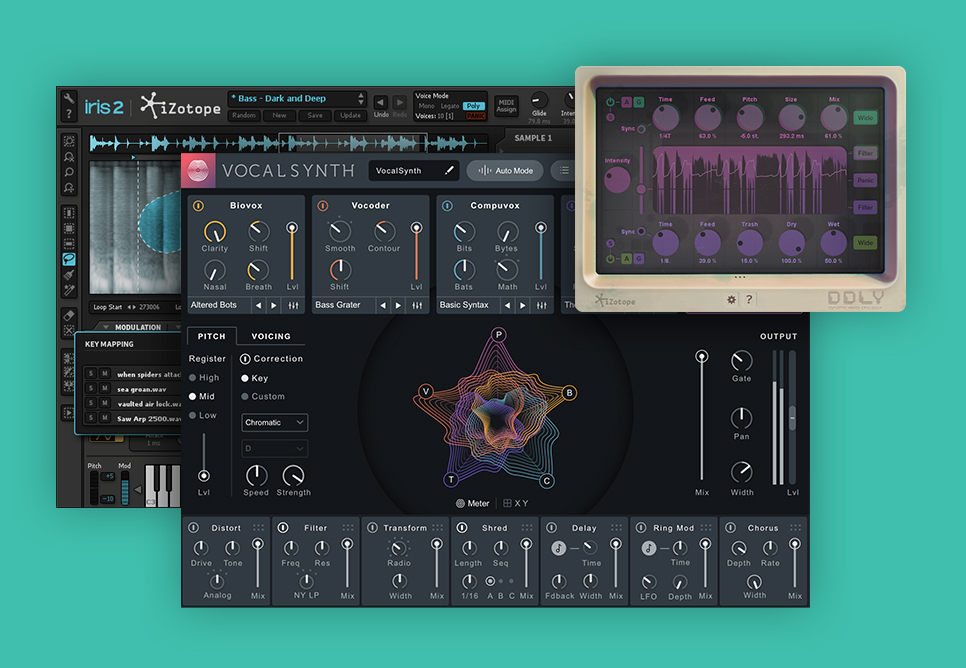Open Biovox advanced sliders settings icon

click(x=293, y=305)
